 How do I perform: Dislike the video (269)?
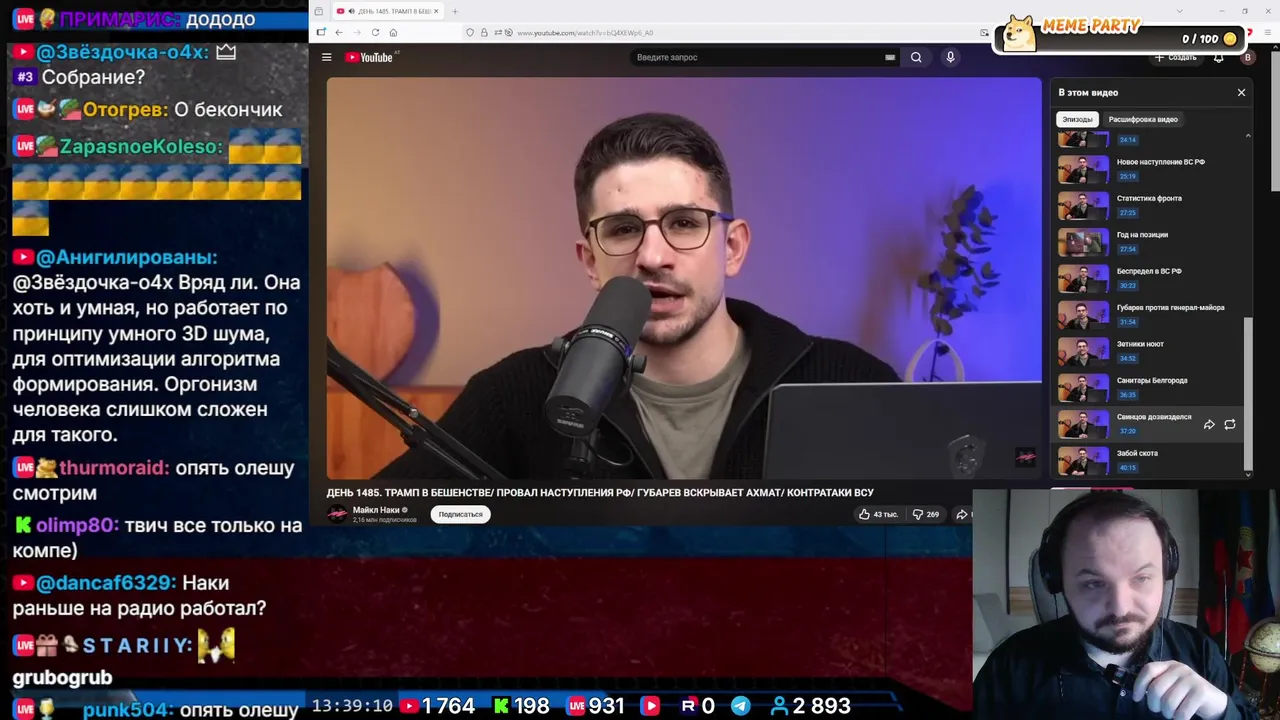[926, 514]
